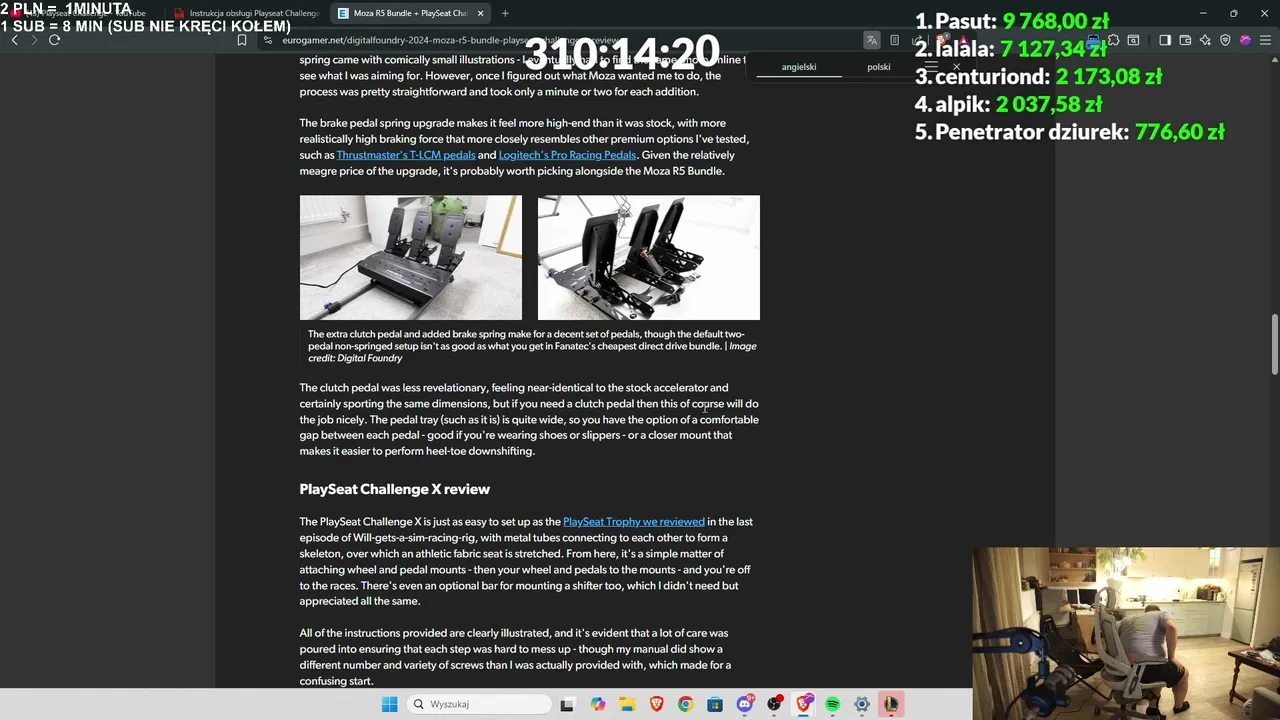The width and height of the screenshot is (1280, 720).
Task: Click the share page icon in address bar
Action: pos(917,40)
